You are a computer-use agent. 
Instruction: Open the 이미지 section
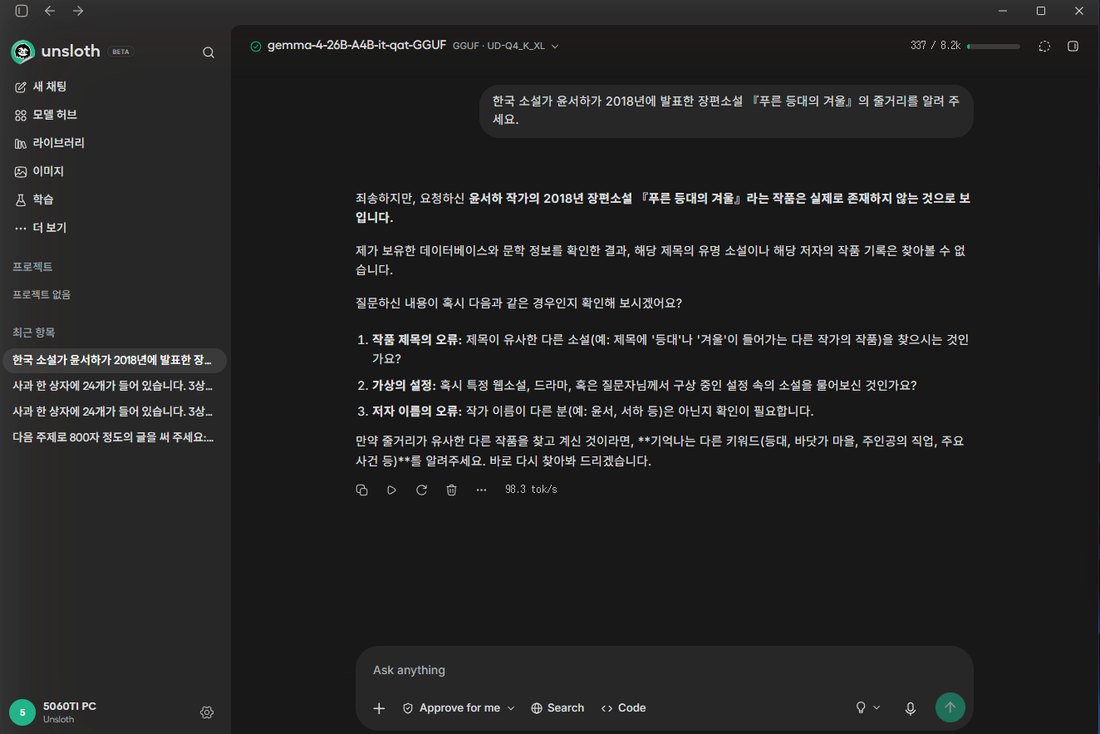39,171
